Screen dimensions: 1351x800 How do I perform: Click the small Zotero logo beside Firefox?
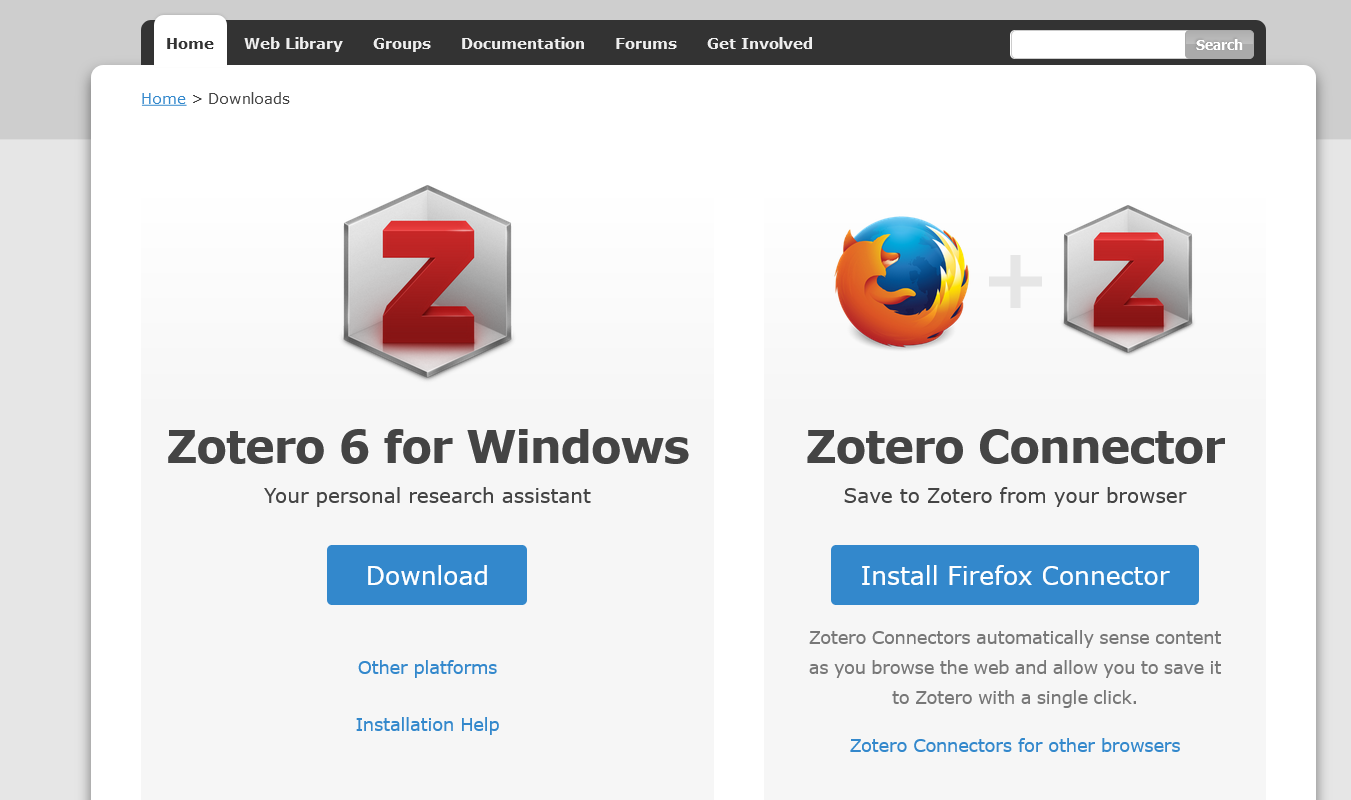[x=1128, y=279]
